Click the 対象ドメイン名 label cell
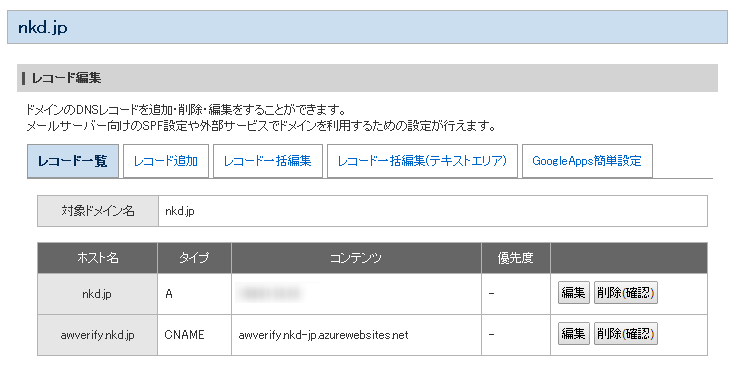The height and width of the screenshot is (378, 742). click(98, 211)
